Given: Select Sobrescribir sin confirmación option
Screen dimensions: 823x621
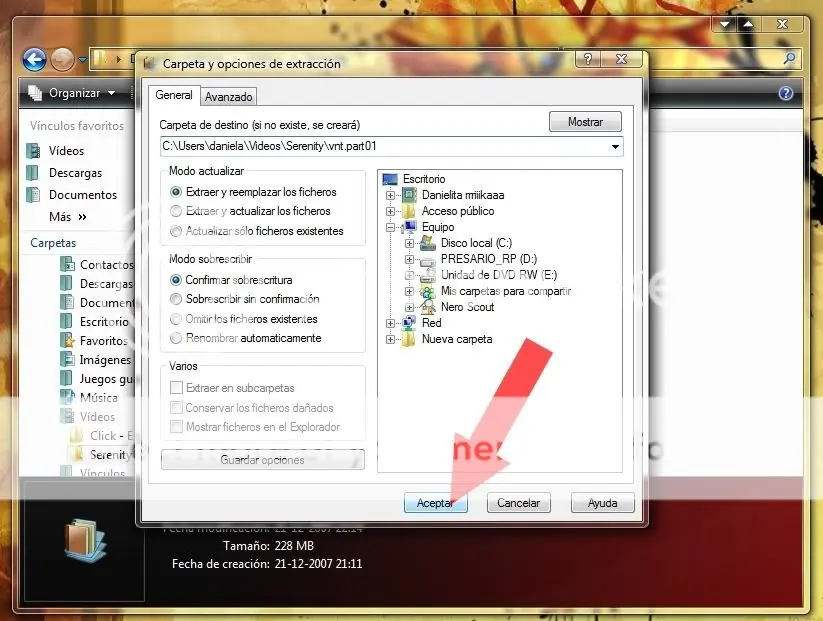Looking at the screenshot, I should click(x=245, y=299).
